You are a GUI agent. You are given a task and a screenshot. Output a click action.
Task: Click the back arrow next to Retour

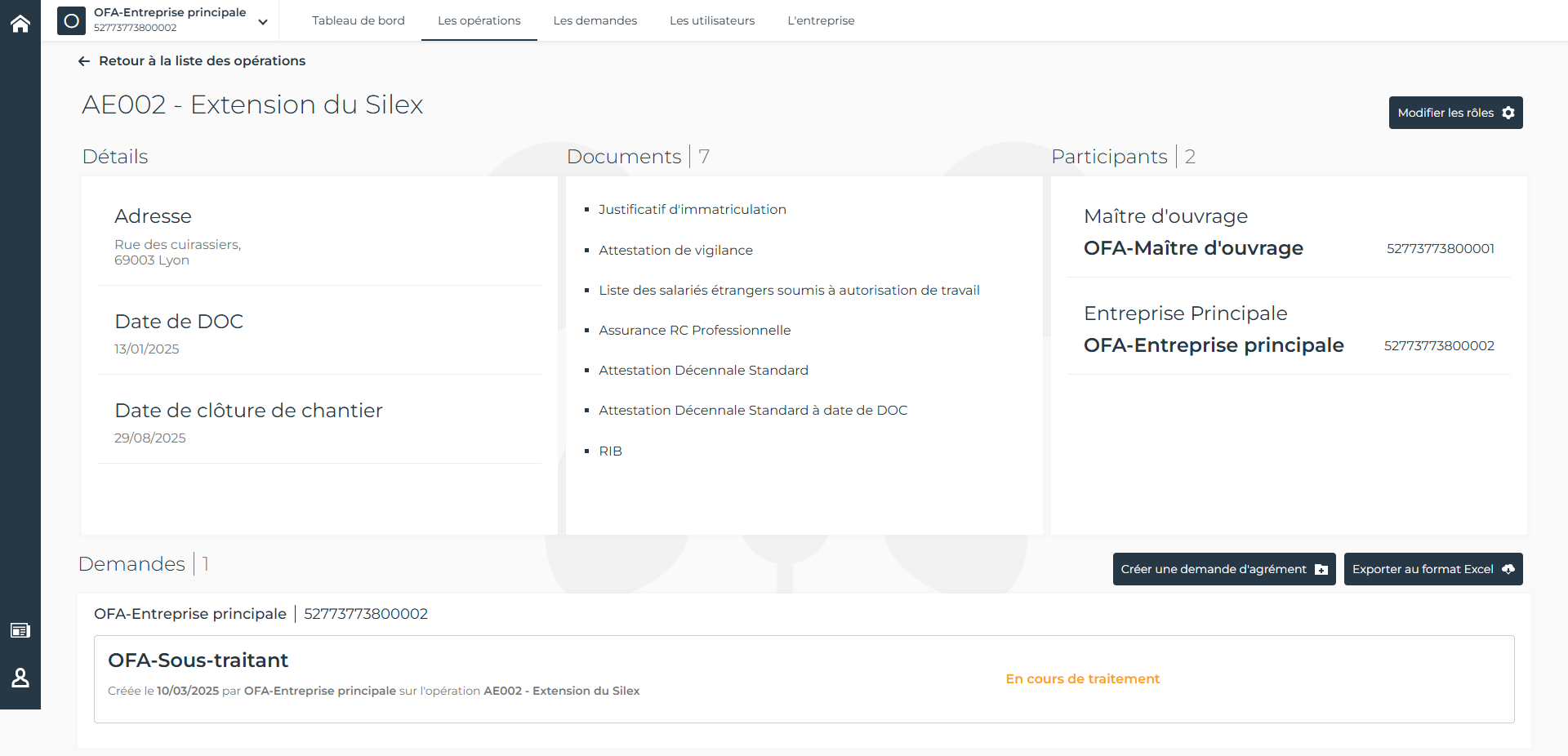pos(85,60)
